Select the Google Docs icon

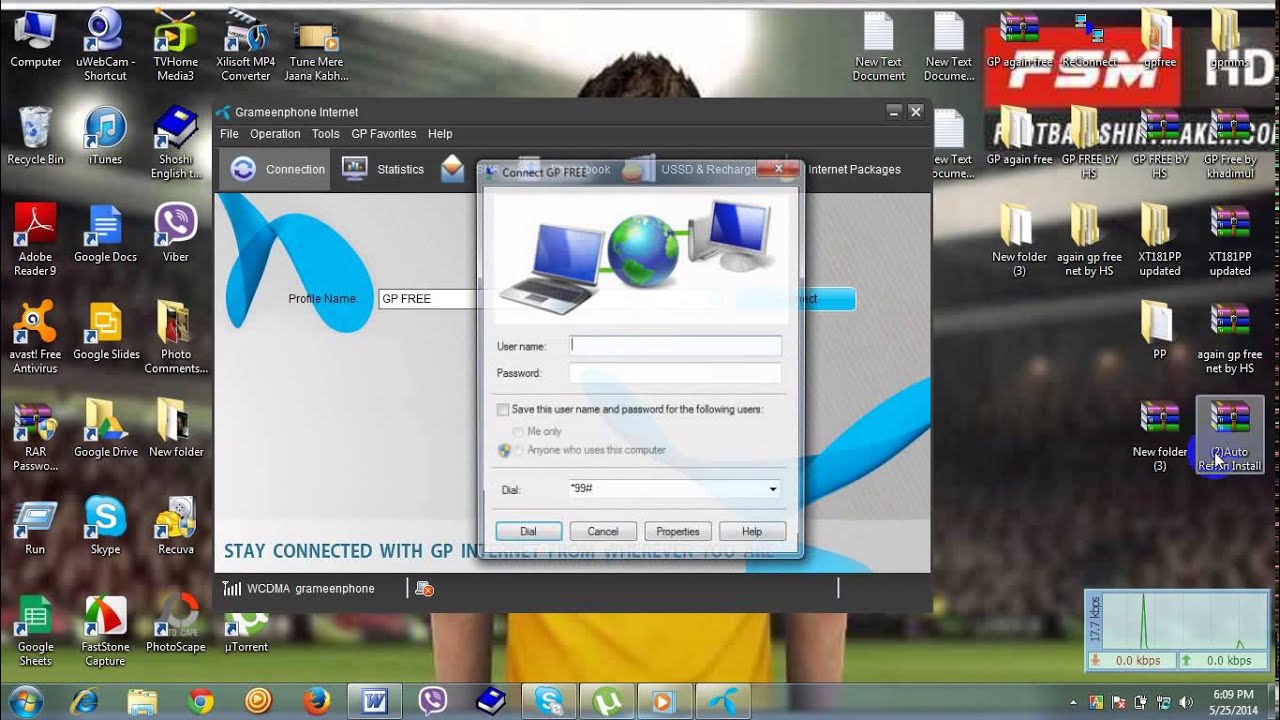pos(105,234)
